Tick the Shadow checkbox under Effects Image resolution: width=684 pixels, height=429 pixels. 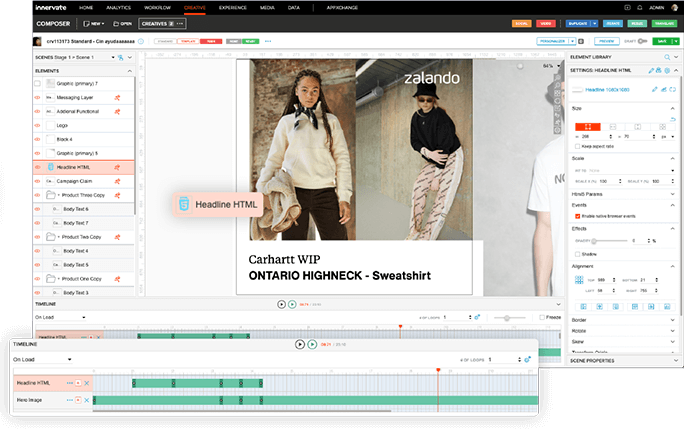(x=578, y=253)
